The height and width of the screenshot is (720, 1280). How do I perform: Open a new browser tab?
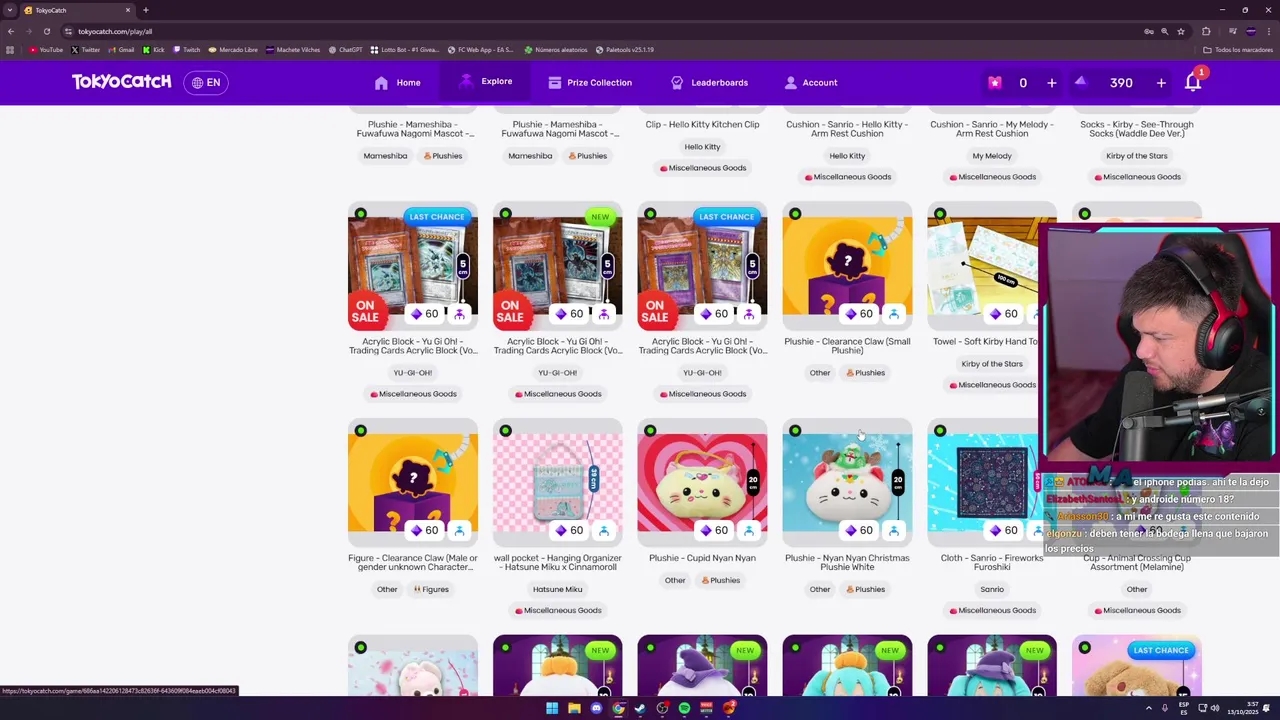point(146,10)
